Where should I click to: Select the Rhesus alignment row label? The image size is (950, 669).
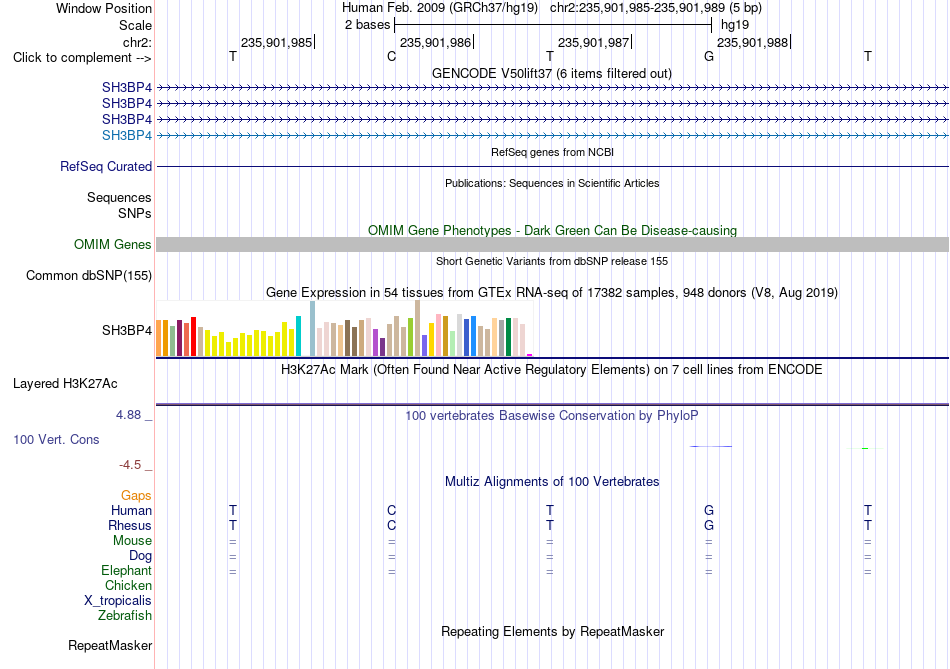tap(130, 525)
